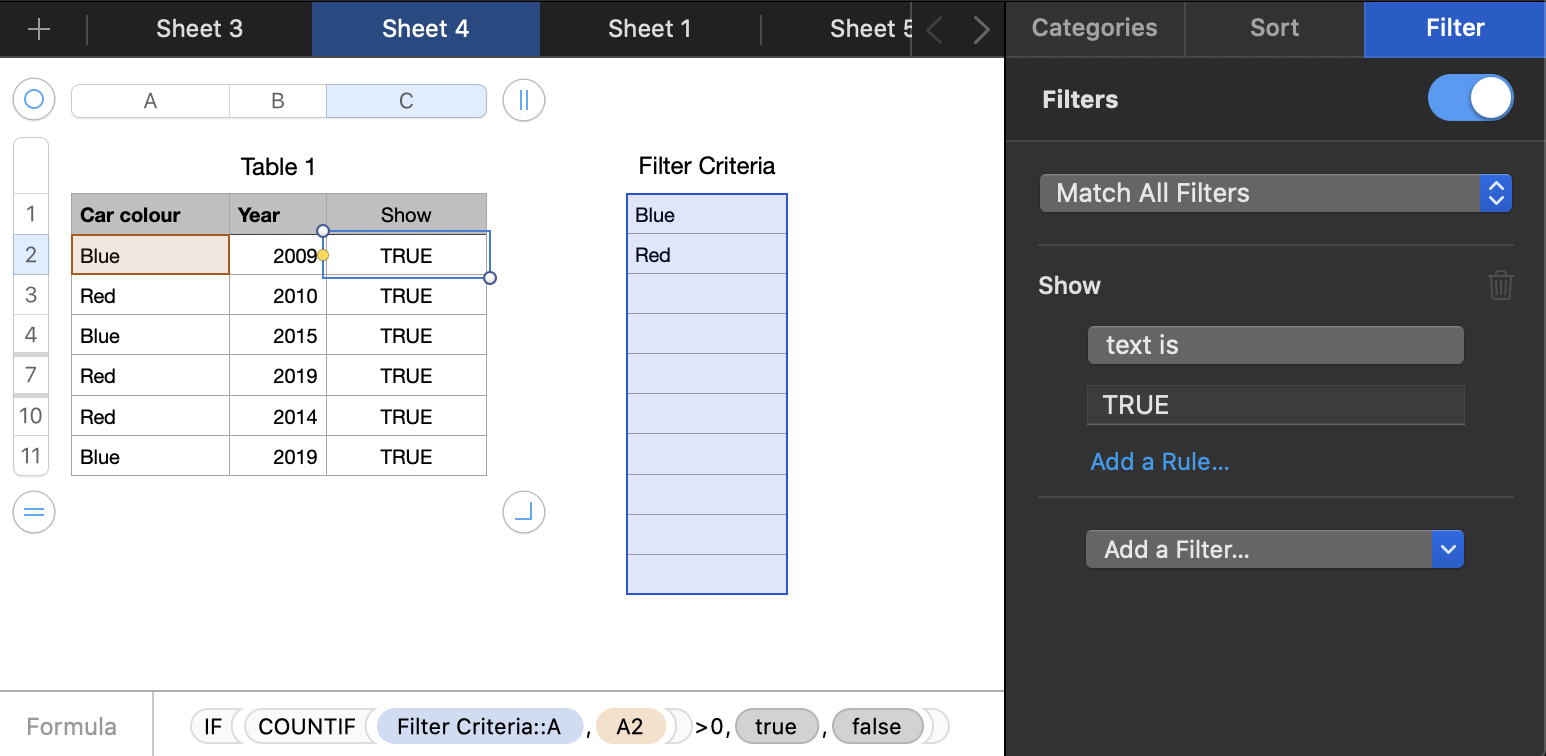Click the left sheet navigation arrow
1546x756 pixels.
point(932,29)
